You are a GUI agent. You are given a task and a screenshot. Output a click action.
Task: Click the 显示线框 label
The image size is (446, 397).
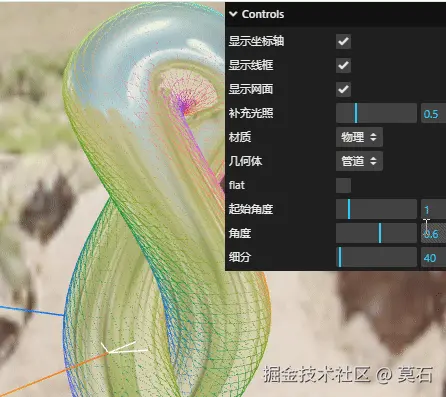251,65
